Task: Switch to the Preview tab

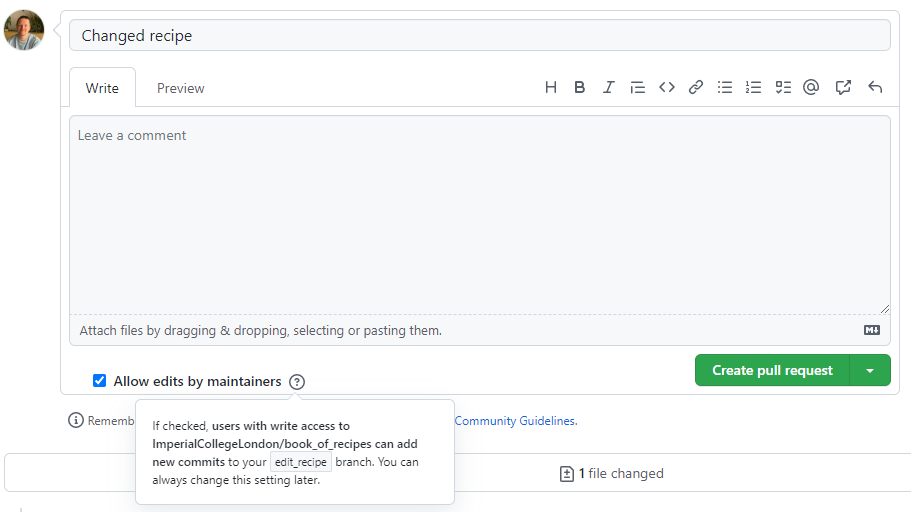Action: pyautogui.click(x=181, y=88)
